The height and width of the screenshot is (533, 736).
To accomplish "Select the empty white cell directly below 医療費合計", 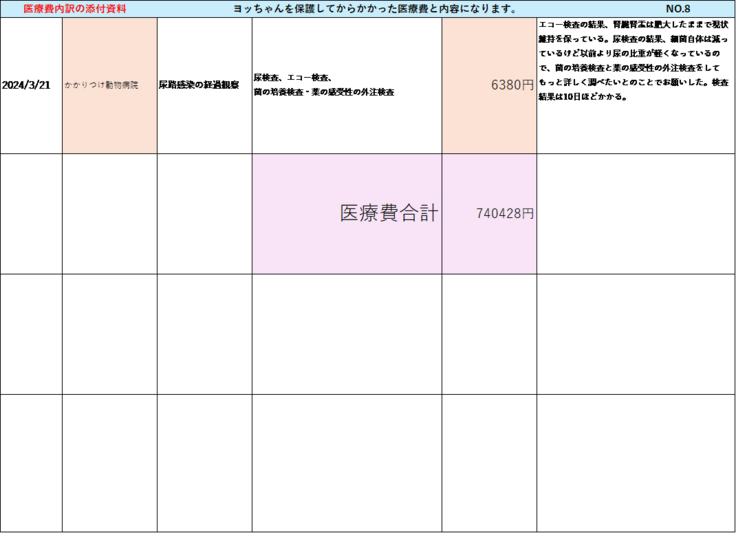I will (347, 334).
